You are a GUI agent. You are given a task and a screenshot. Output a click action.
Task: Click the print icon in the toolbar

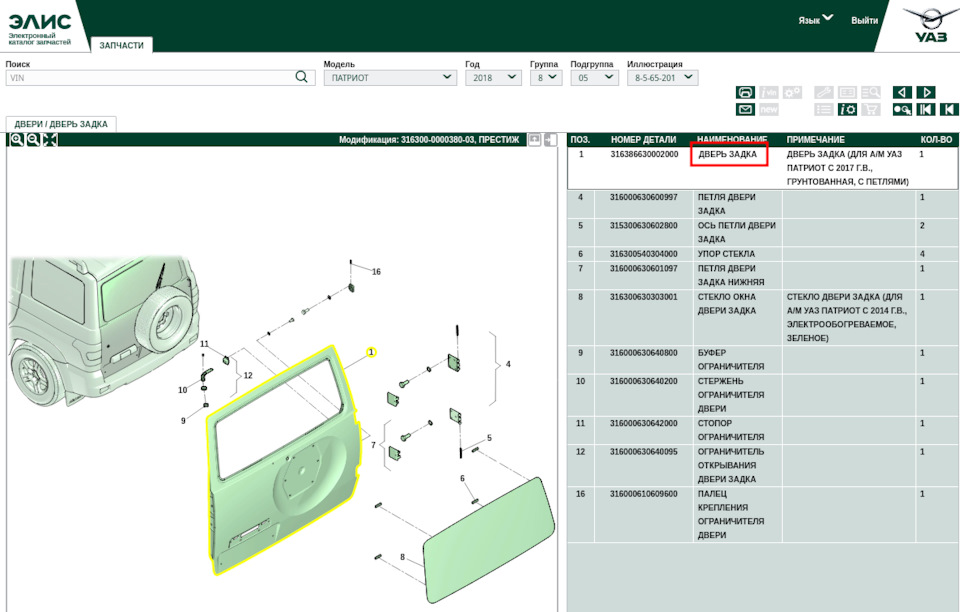click(745, 92)
